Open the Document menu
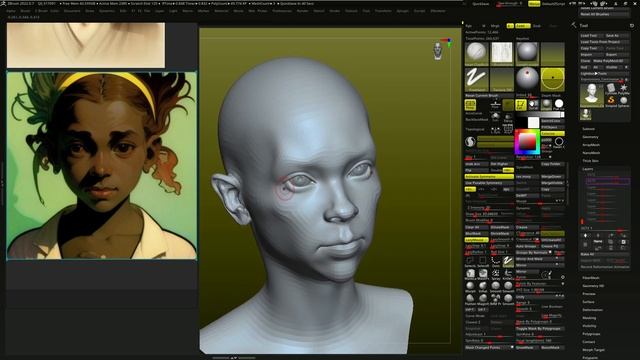Image resolution: width=640 pixels, height=360 pixels. [x=72, y=11]
